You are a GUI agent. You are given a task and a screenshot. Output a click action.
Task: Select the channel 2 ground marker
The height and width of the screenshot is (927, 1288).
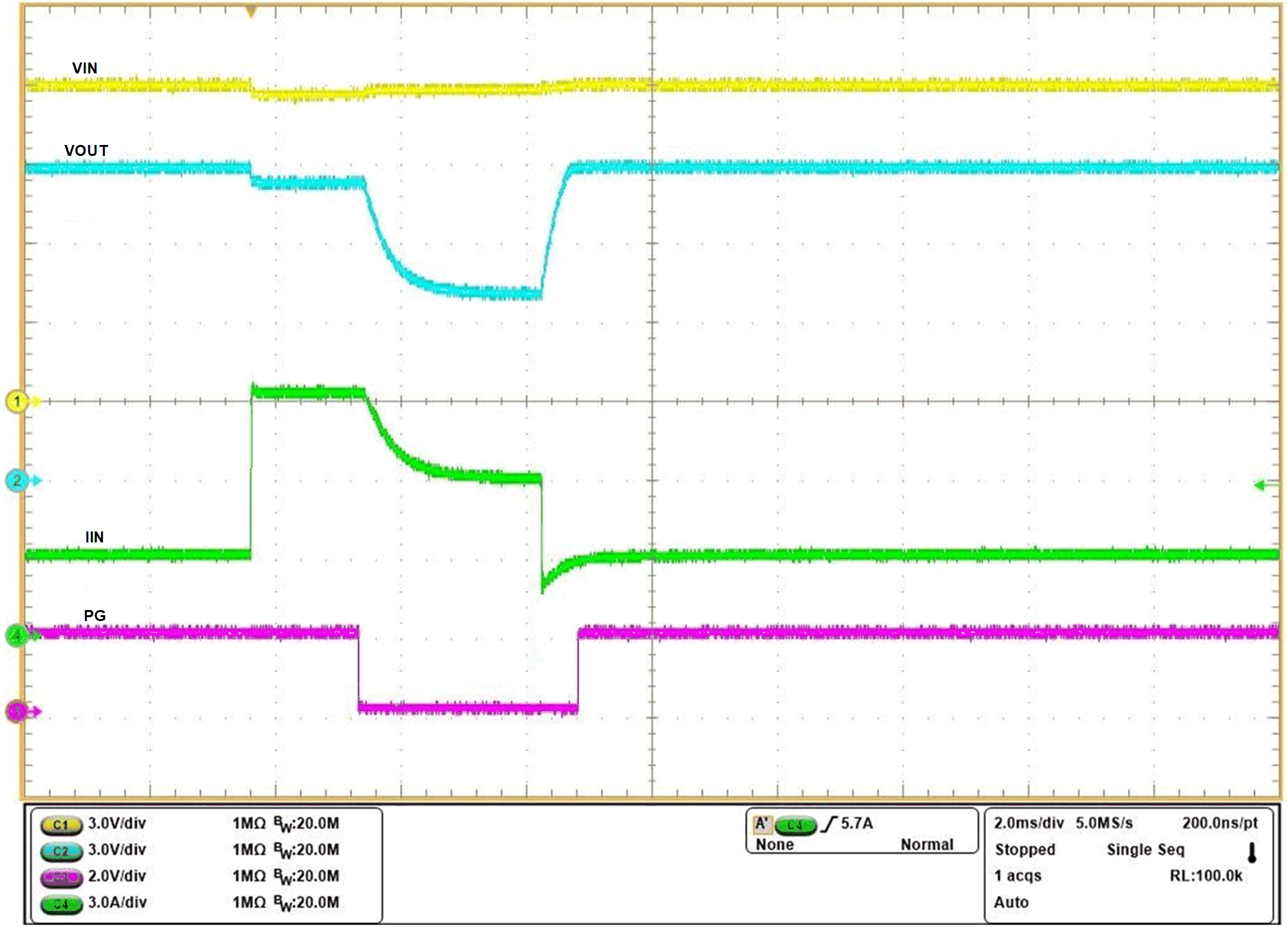[x=17, y=481]
